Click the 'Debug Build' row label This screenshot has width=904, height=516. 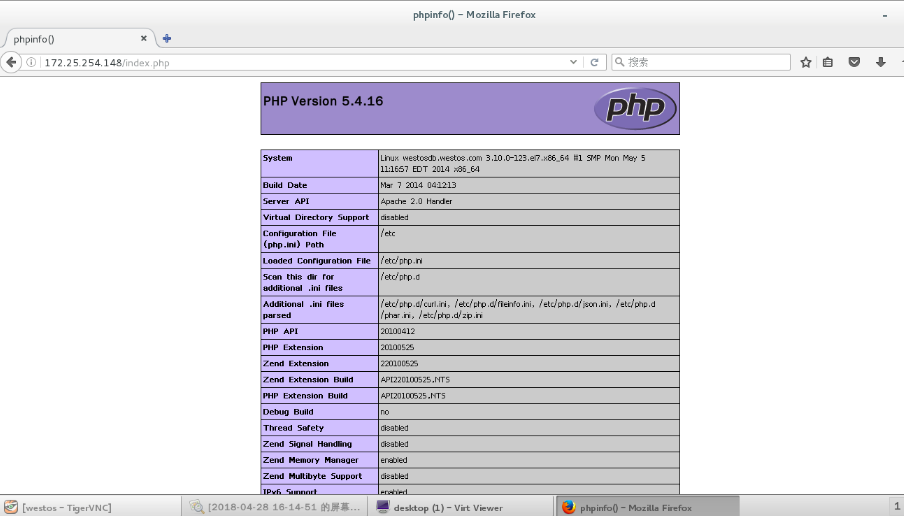pos(288,412)
